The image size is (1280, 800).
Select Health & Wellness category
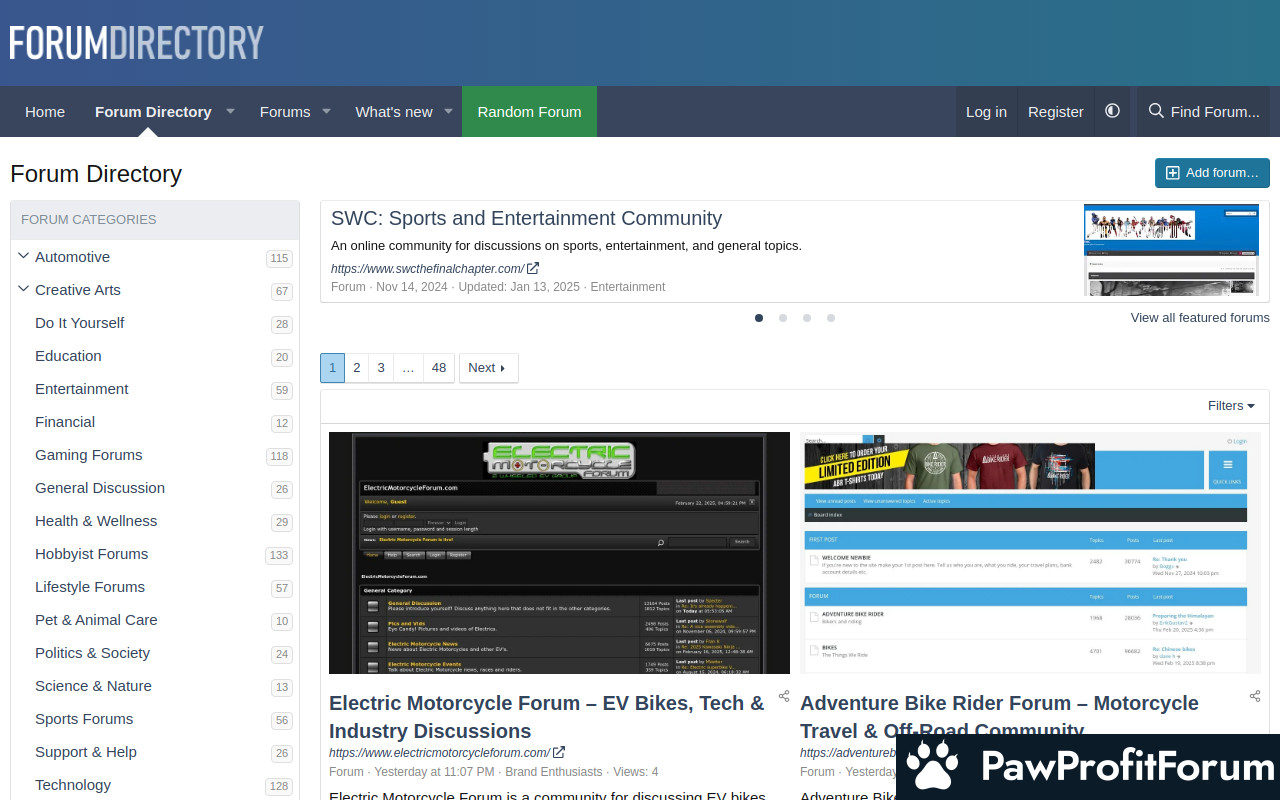click(x=96, y=520)
